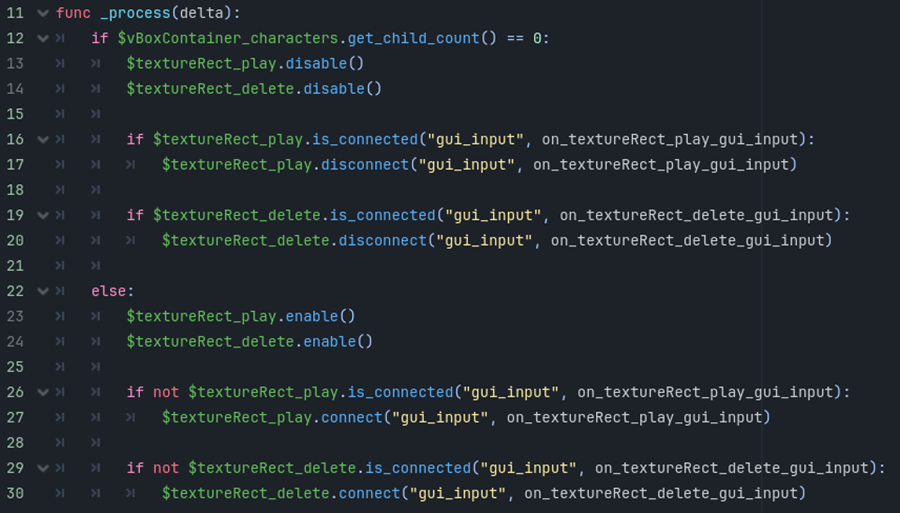
Task: Click is_connected on line 26
Action: pos(401,392)
